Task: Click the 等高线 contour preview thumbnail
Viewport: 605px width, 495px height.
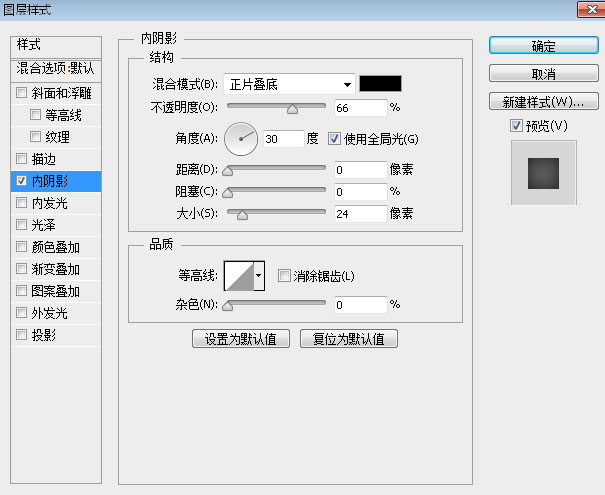Action: (239, 275)
